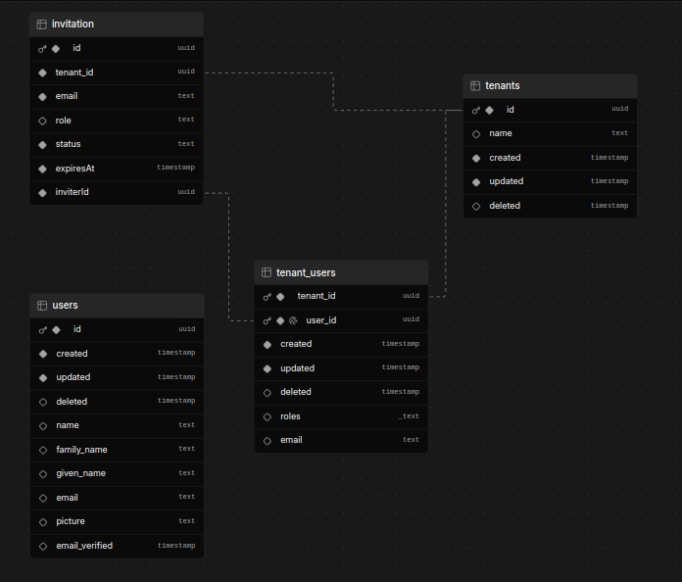Select picture column in users
The width and height of the screenshot is (682, 582).
(117, 521)
